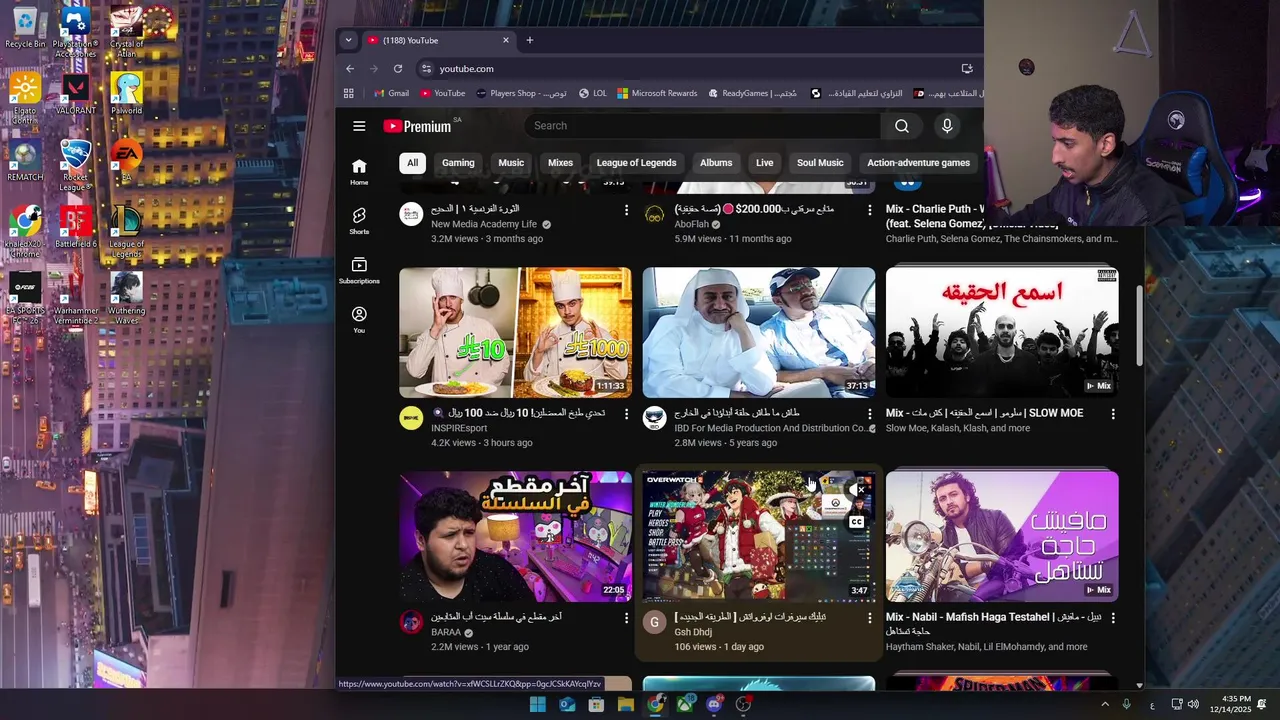The width and height of the screenshot is (1280, 720).
Task: Click the YouTube Premium logo
Action: tap(418, 126)
